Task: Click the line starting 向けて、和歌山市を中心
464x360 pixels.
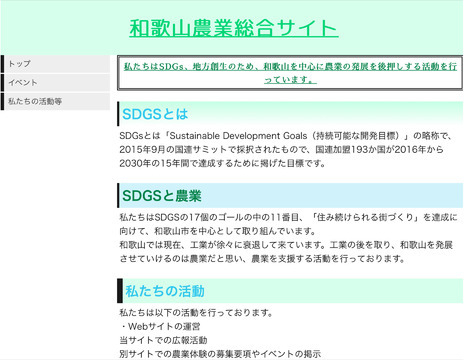Action: 218,231
